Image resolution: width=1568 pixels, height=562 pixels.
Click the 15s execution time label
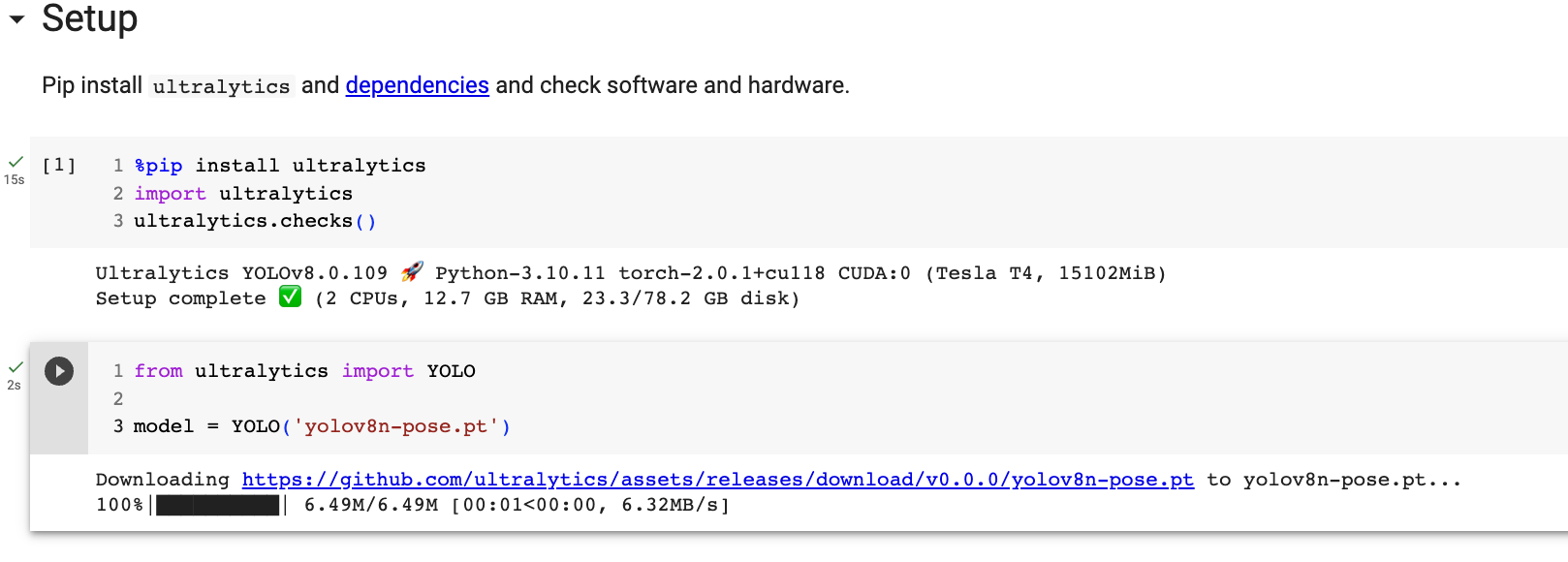click(15, 177)
